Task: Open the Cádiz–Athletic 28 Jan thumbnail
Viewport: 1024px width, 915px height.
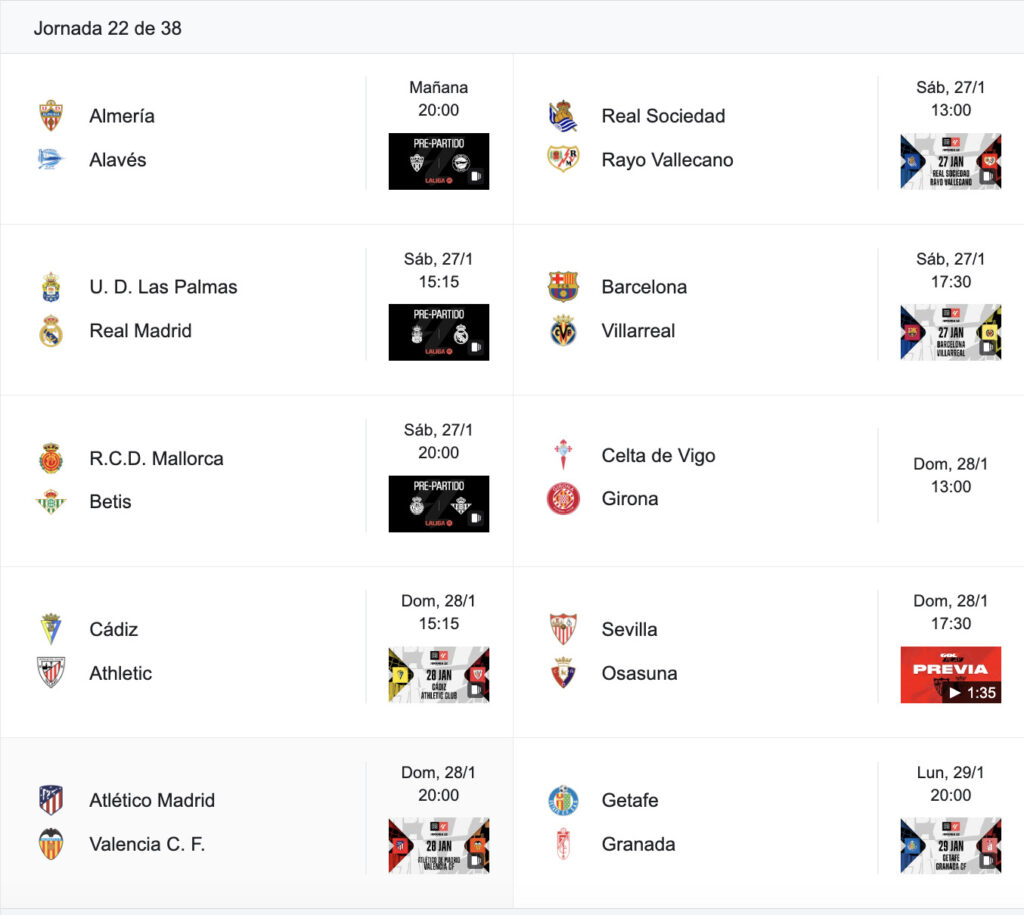Action: coord(439,675)
